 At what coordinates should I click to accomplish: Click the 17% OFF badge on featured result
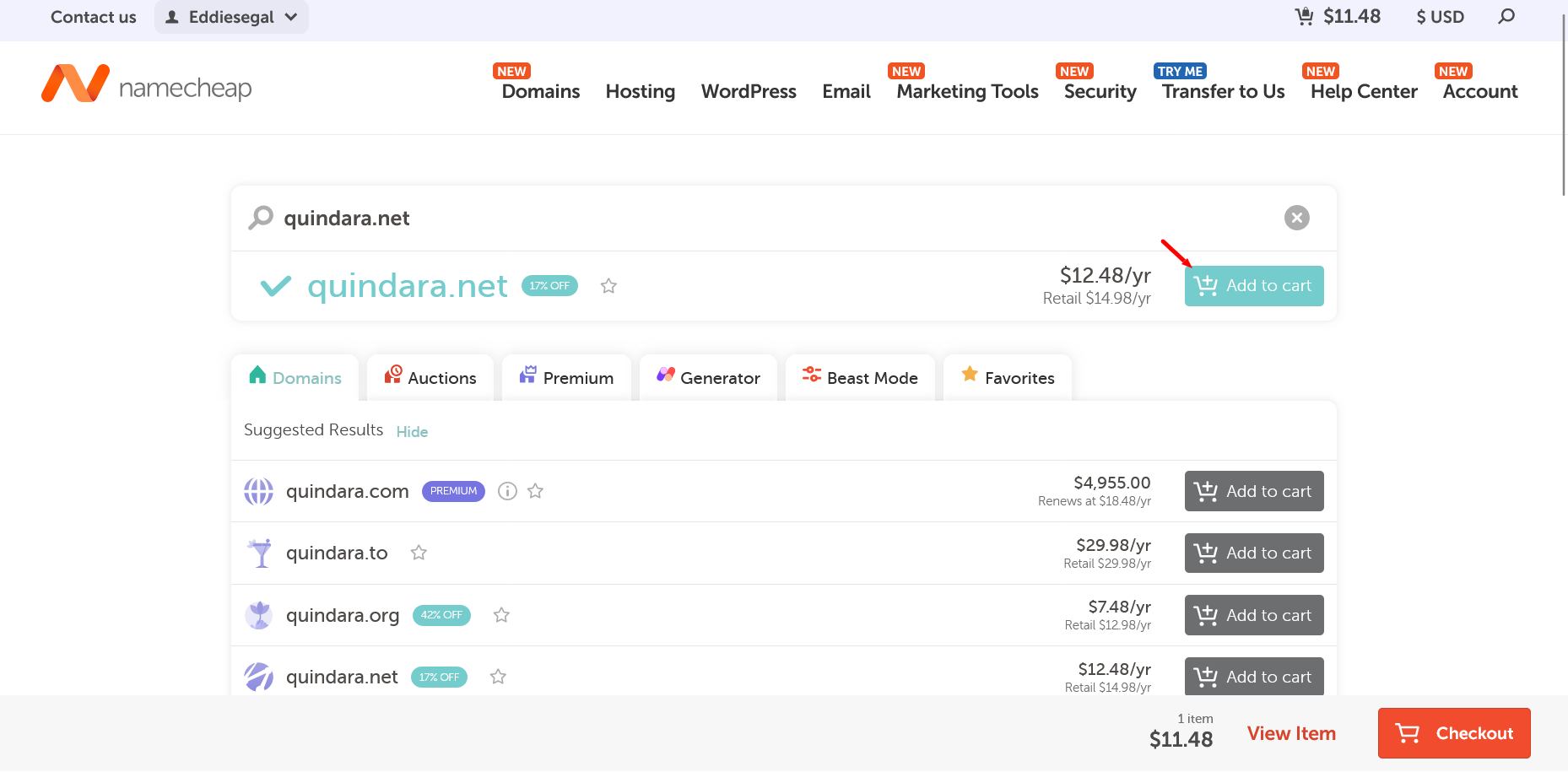pyautogui.click(x=549, y=286)
